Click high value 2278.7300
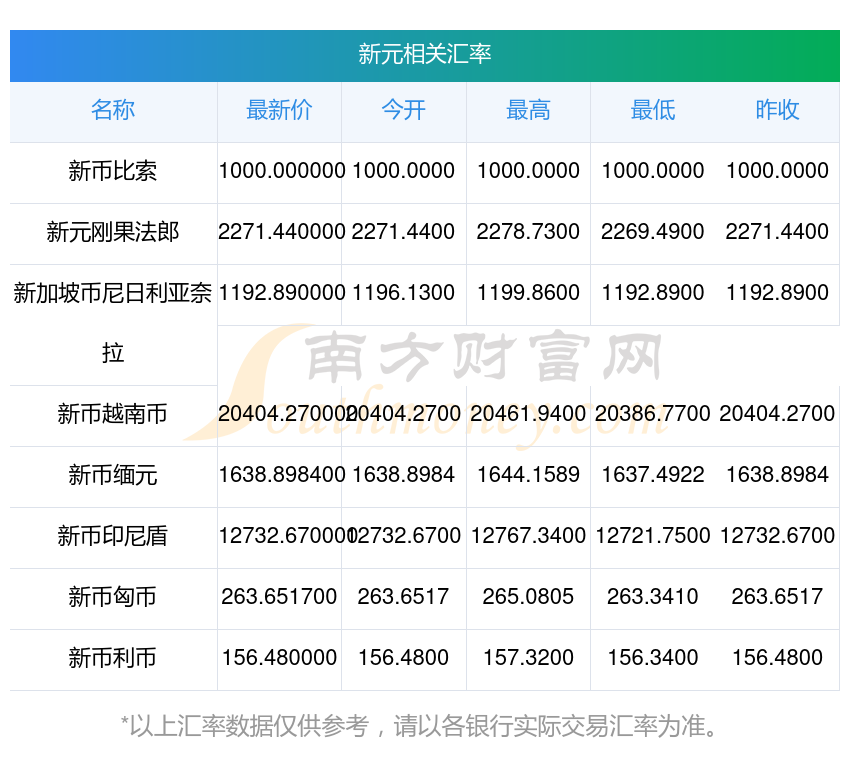850x757 pixels. click(529, 232)
